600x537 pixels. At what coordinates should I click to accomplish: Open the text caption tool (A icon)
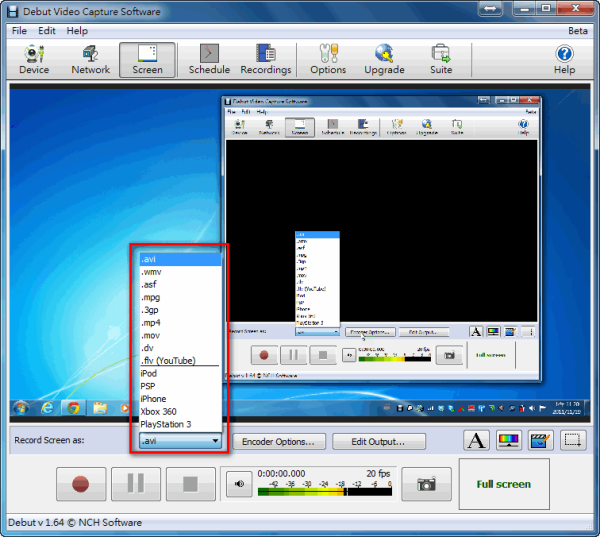tap(476, 440)
